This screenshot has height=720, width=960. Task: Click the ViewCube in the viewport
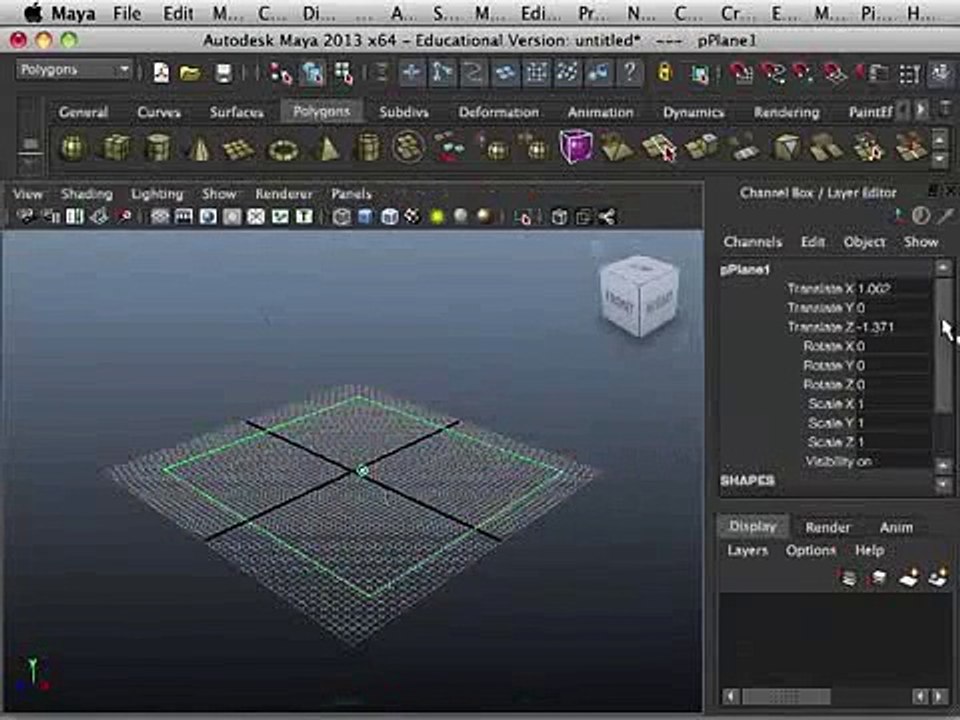coord(639,296)
